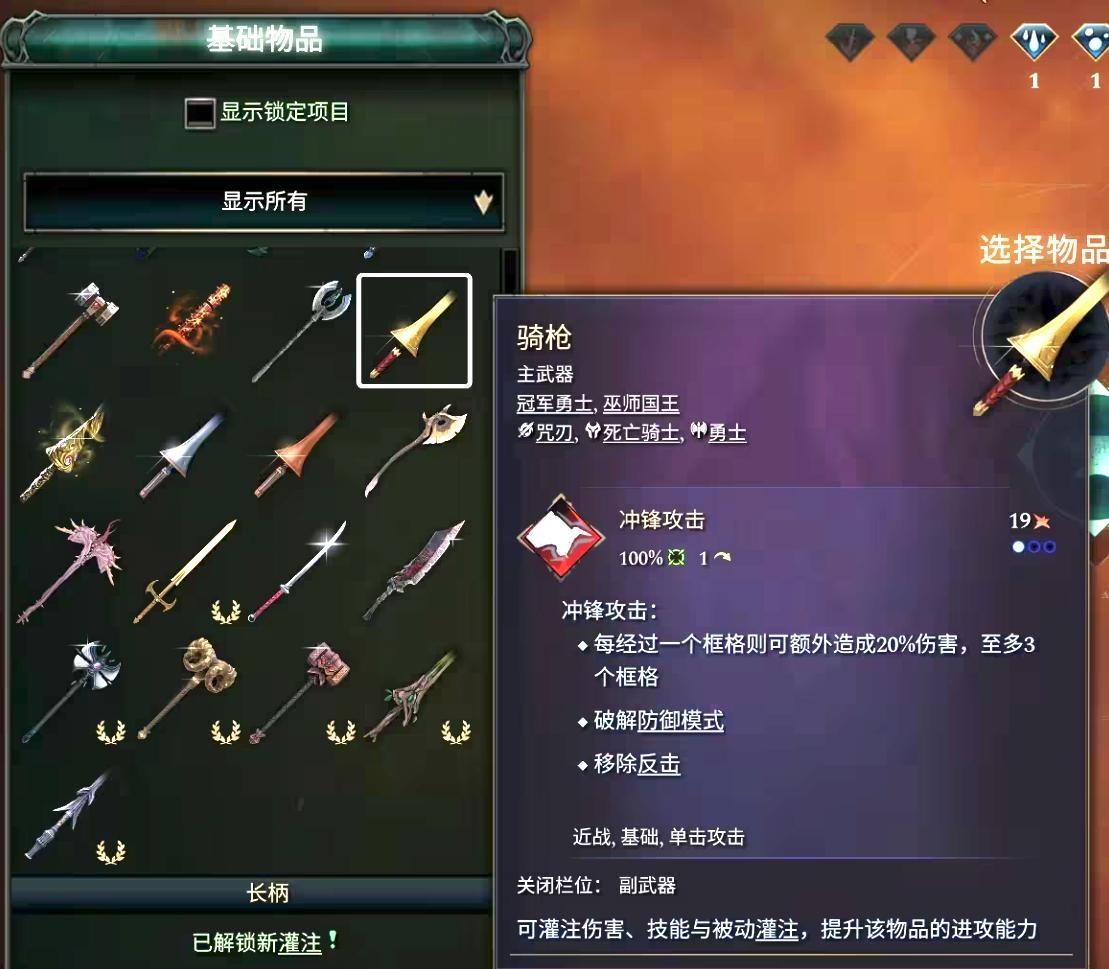The height and width of the screenshot is (969, 1109).
Task: Select the pink thorned scythe icon
Action: (69, 571)
